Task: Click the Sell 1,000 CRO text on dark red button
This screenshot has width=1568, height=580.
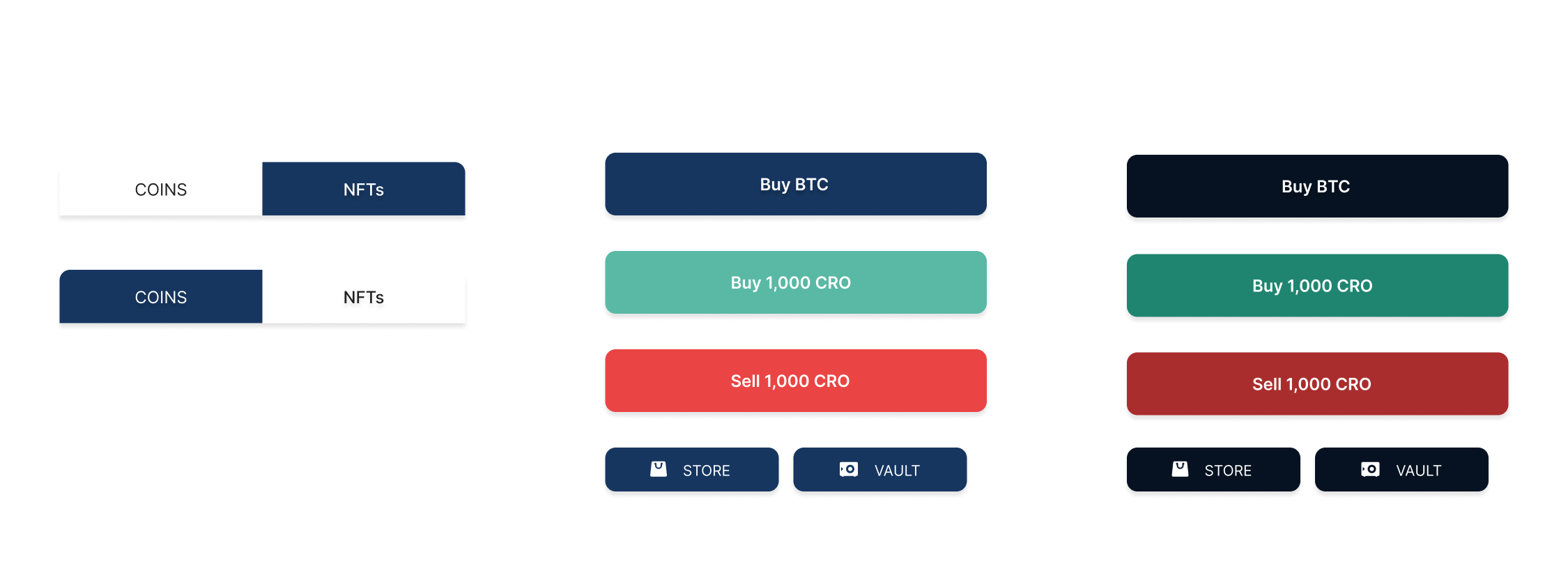Action: (1312, 384)
